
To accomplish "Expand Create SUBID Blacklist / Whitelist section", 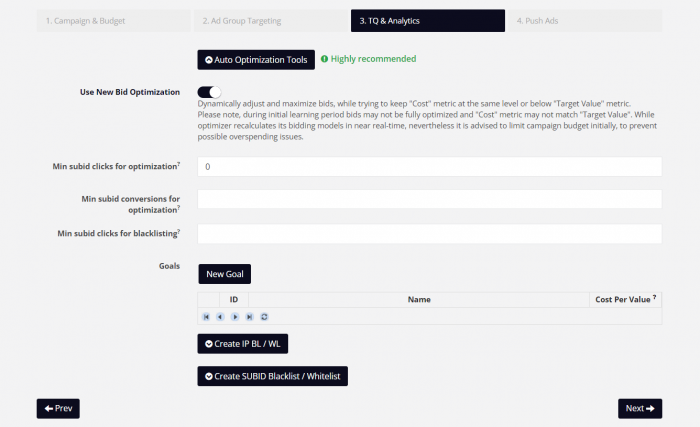I will click(272, 377).
